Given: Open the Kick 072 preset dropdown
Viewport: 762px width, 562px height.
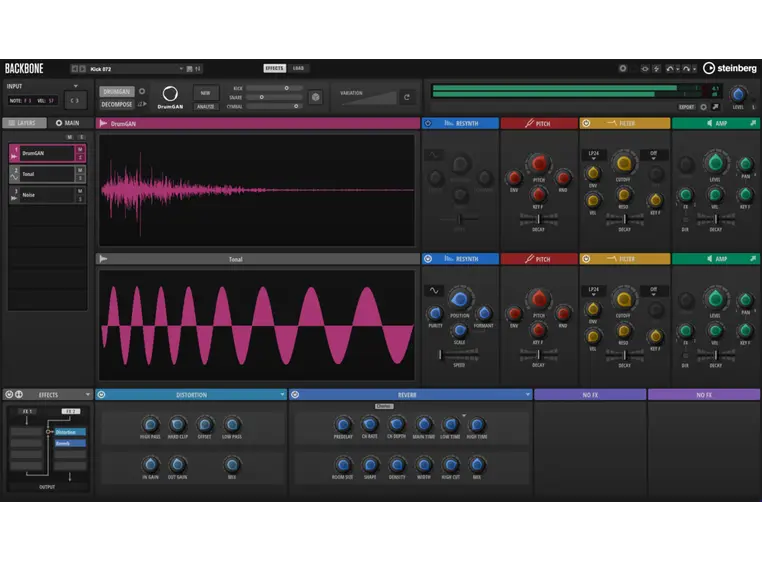Looking at the screenshot, I should (x=181, y=69).
